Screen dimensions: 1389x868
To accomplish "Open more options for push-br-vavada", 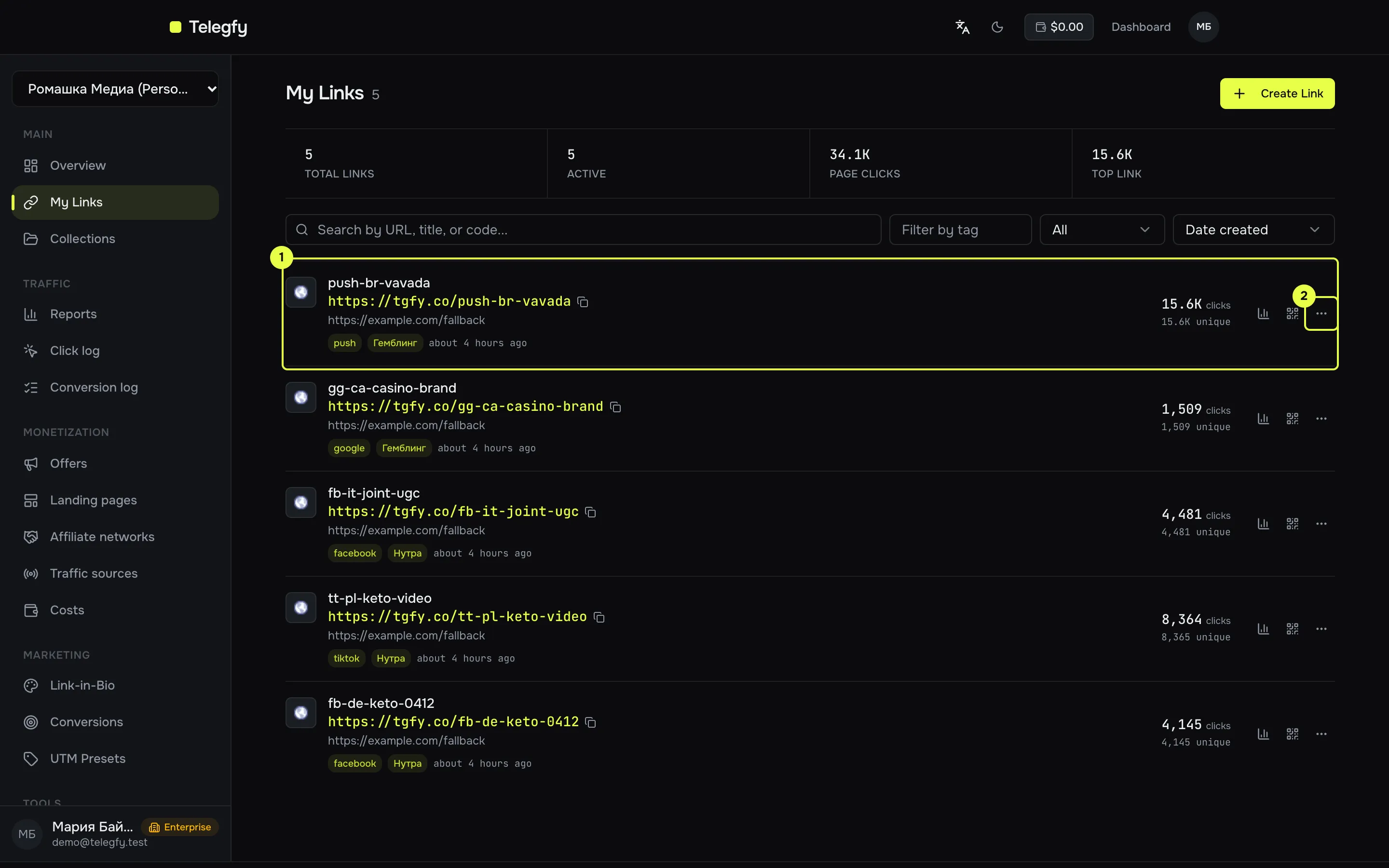I will pyautogui.click(x=1321, y=313).
